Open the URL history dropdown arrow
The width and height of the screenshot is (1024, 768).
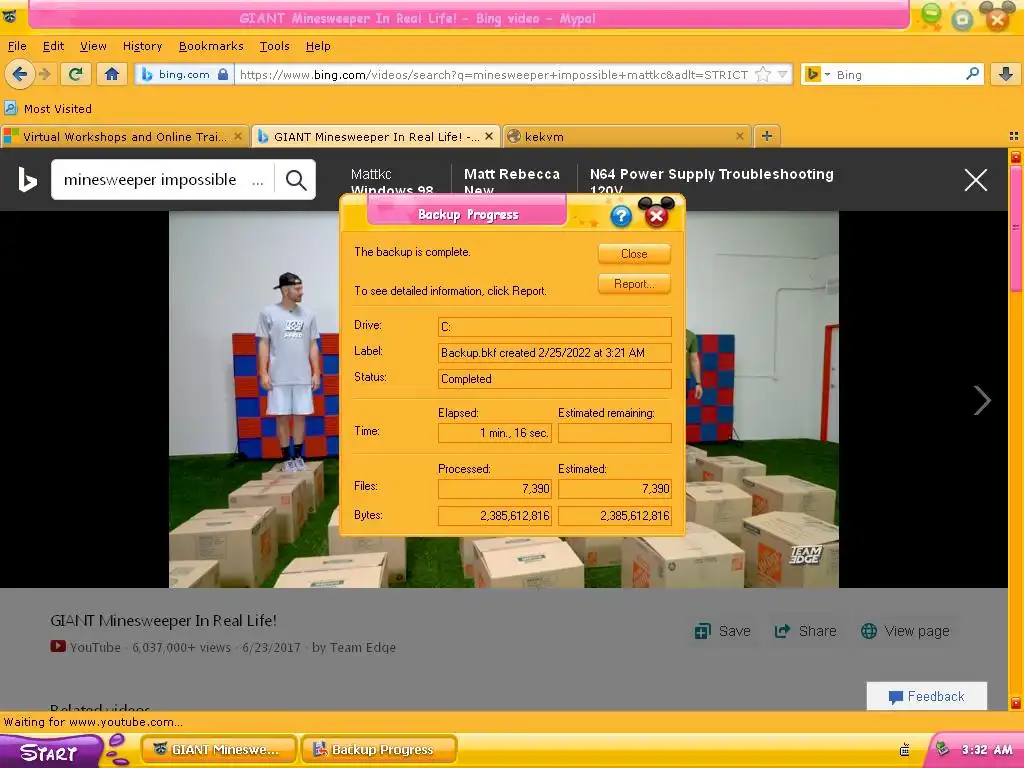point(782,74)
